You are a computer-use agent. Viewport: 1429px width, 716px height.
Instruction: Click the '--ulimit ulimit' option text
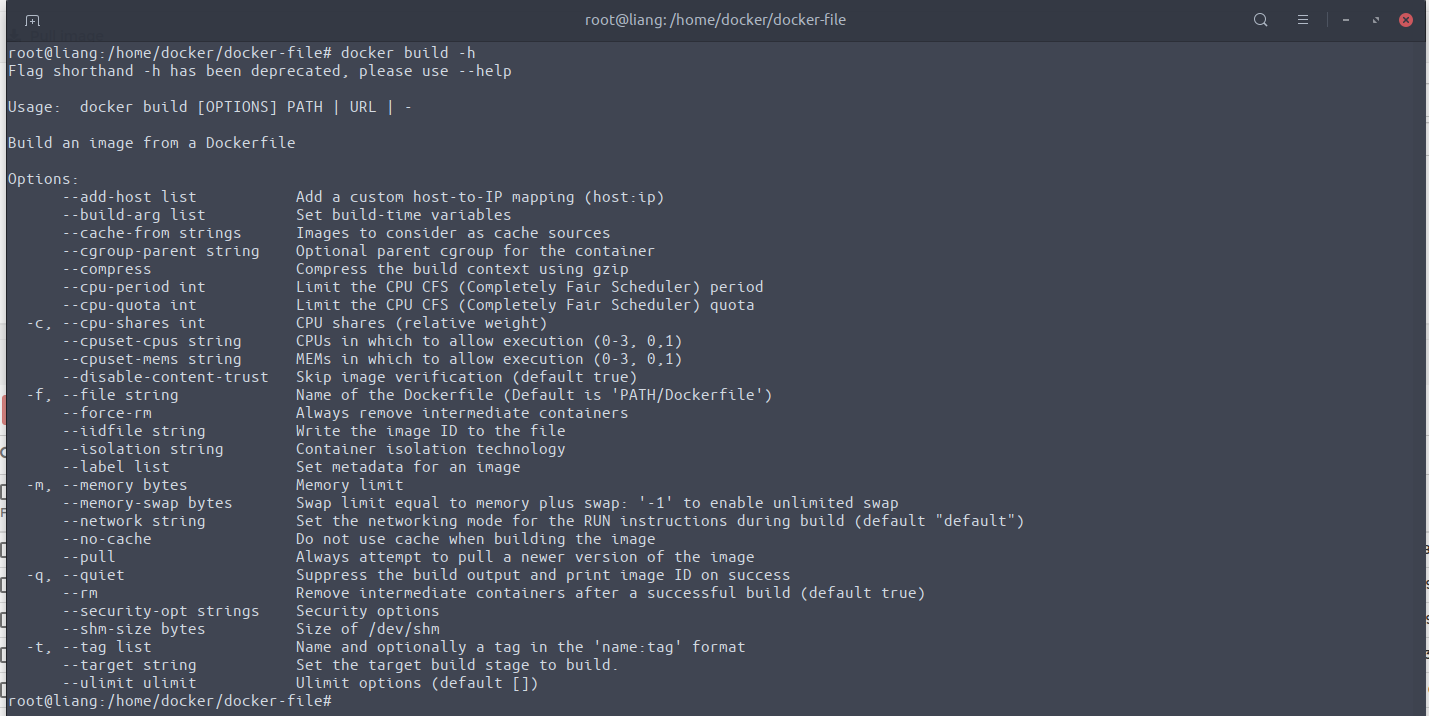pos(129,683)
